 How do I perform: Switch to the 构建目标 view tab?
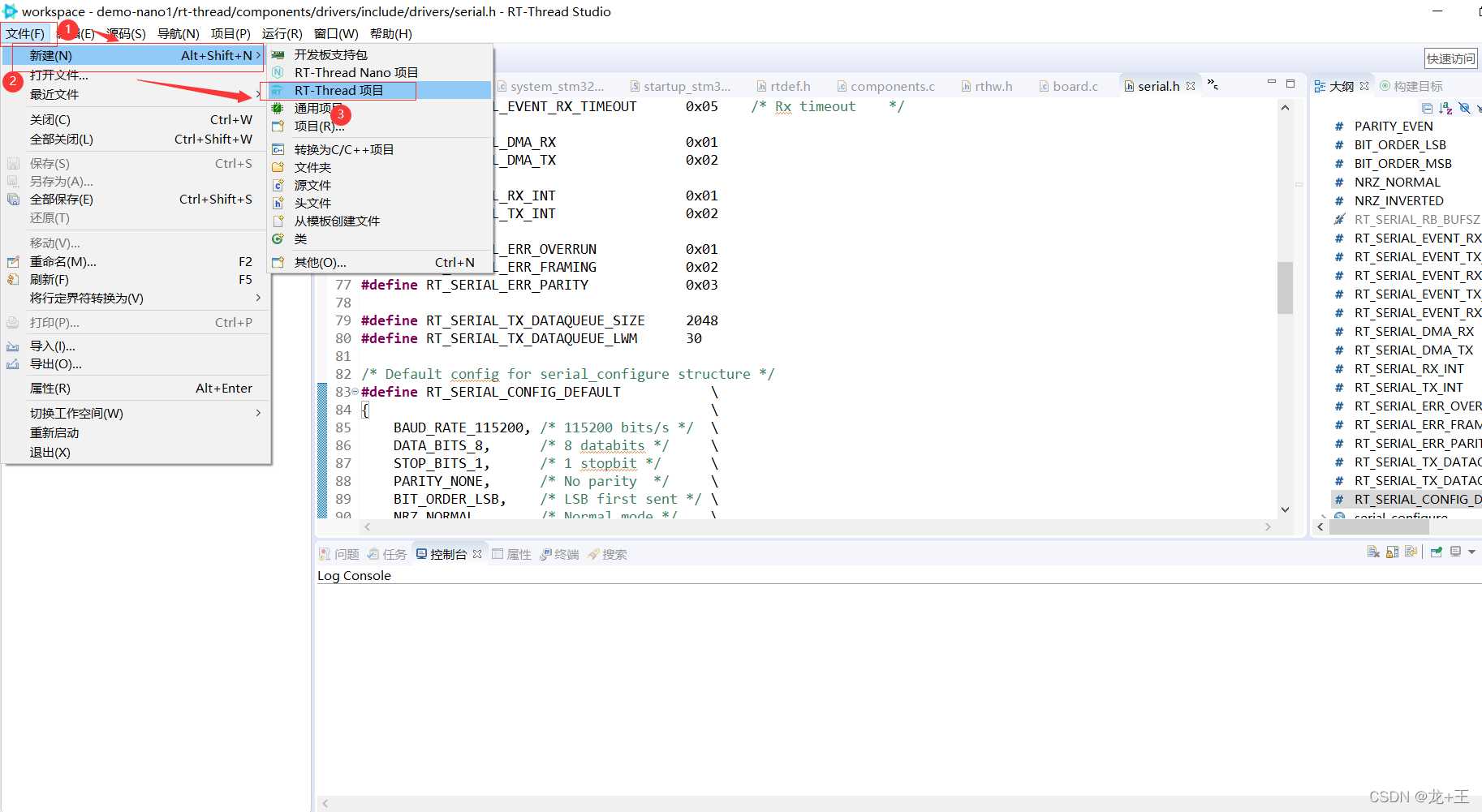[1411, 86]
